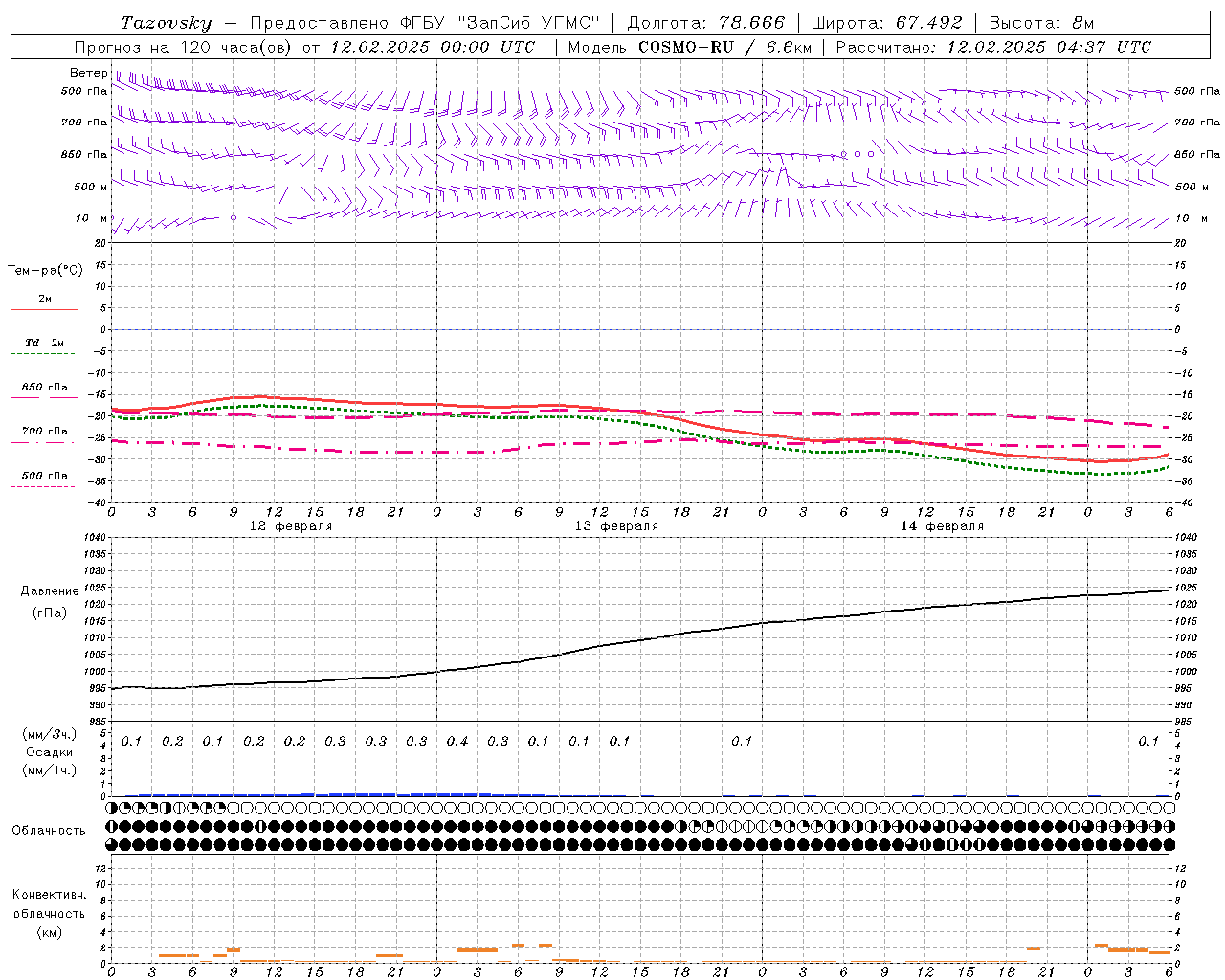The image size is (1225, 980).
Task: Click the "(мм/3ч.)" precipitation unit label
Action: (x=50, y=734)
